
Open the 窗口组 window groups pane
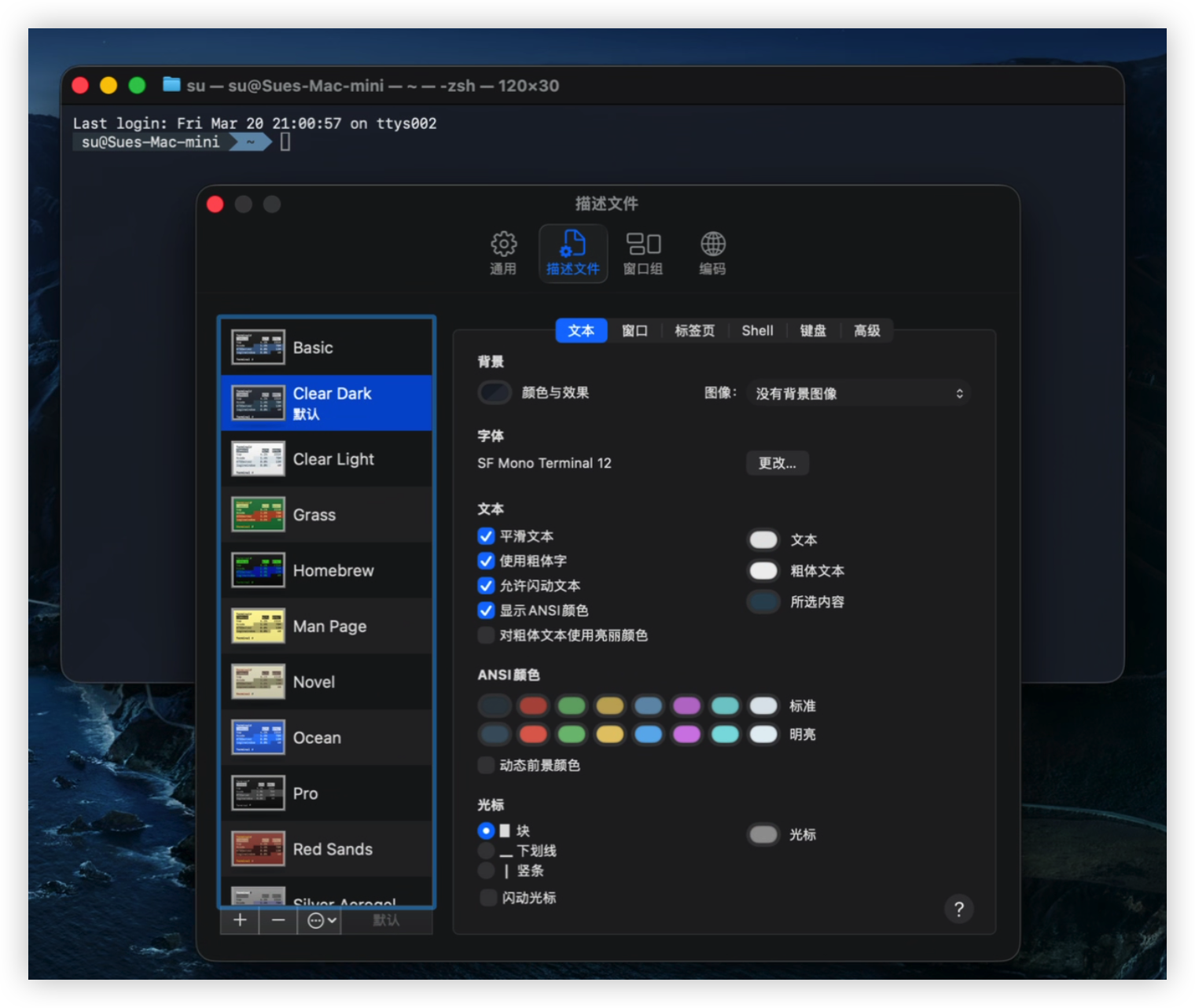pyautogui.click(x=642, y=253)
